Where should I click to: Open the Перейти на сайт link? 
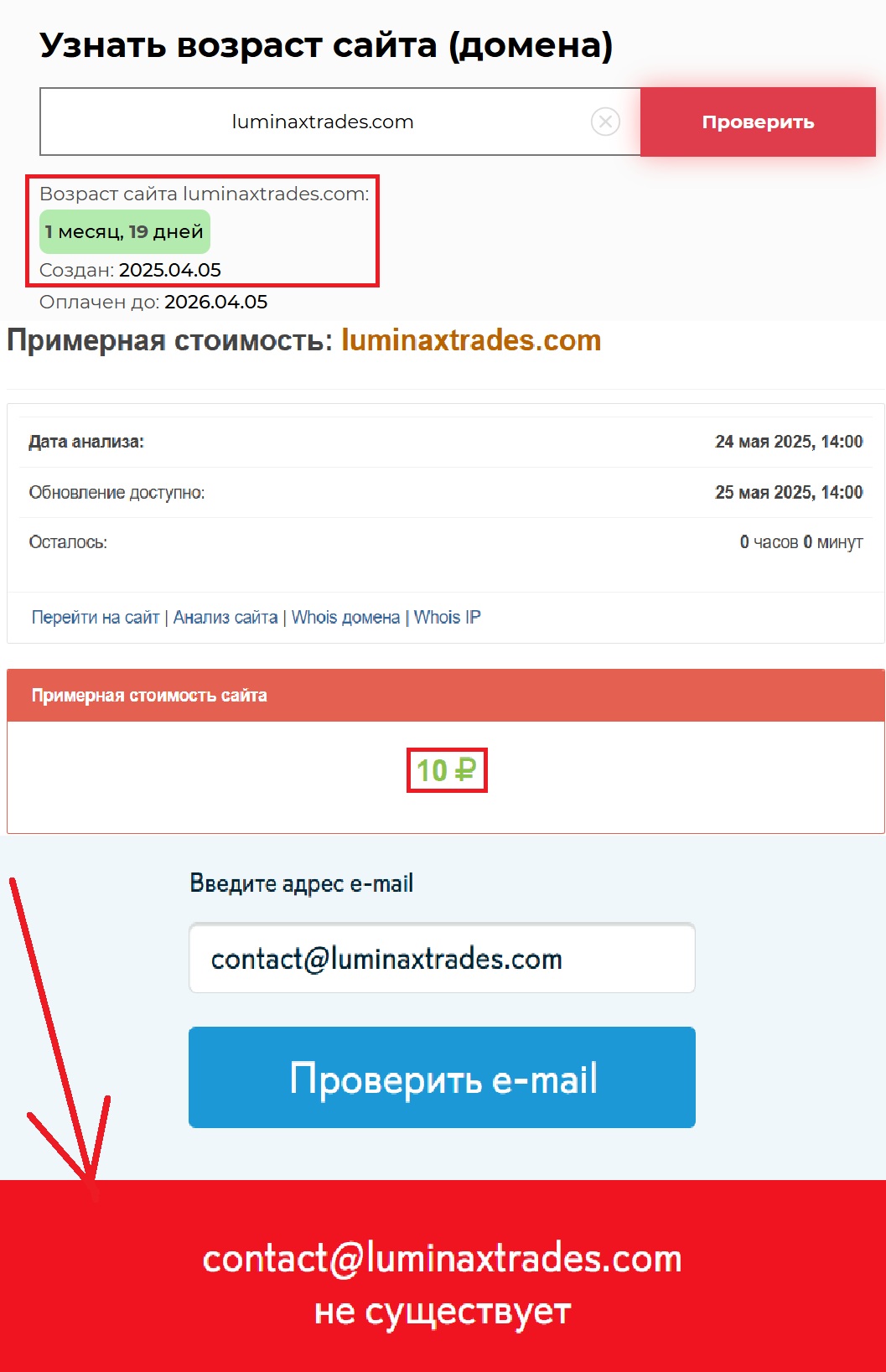point(96,618)
